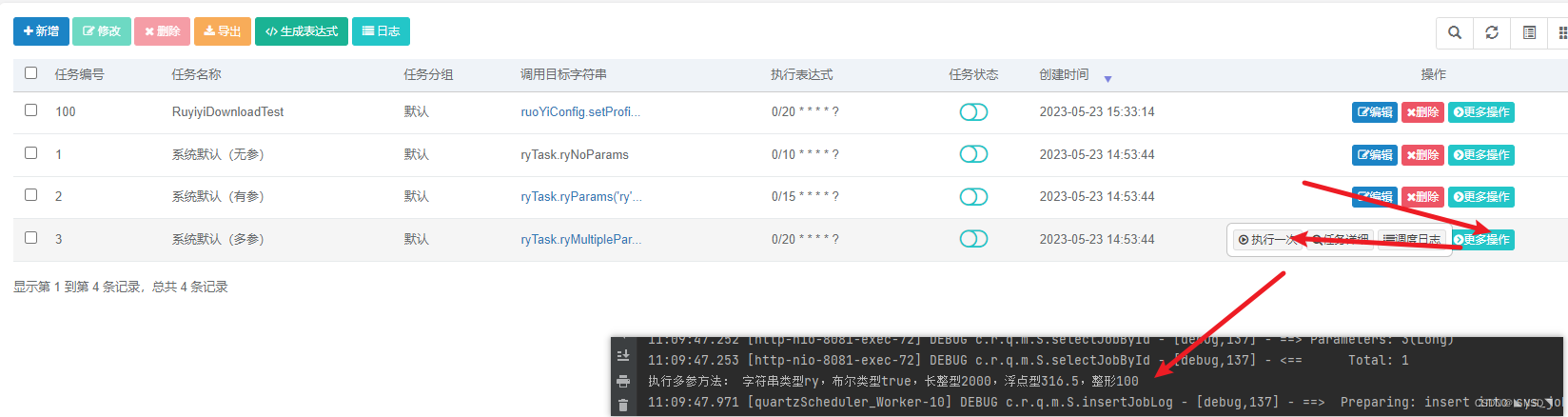Check the box for task 2
The width and height of the screenshot is (1568, 417).
tap(31, 194)
